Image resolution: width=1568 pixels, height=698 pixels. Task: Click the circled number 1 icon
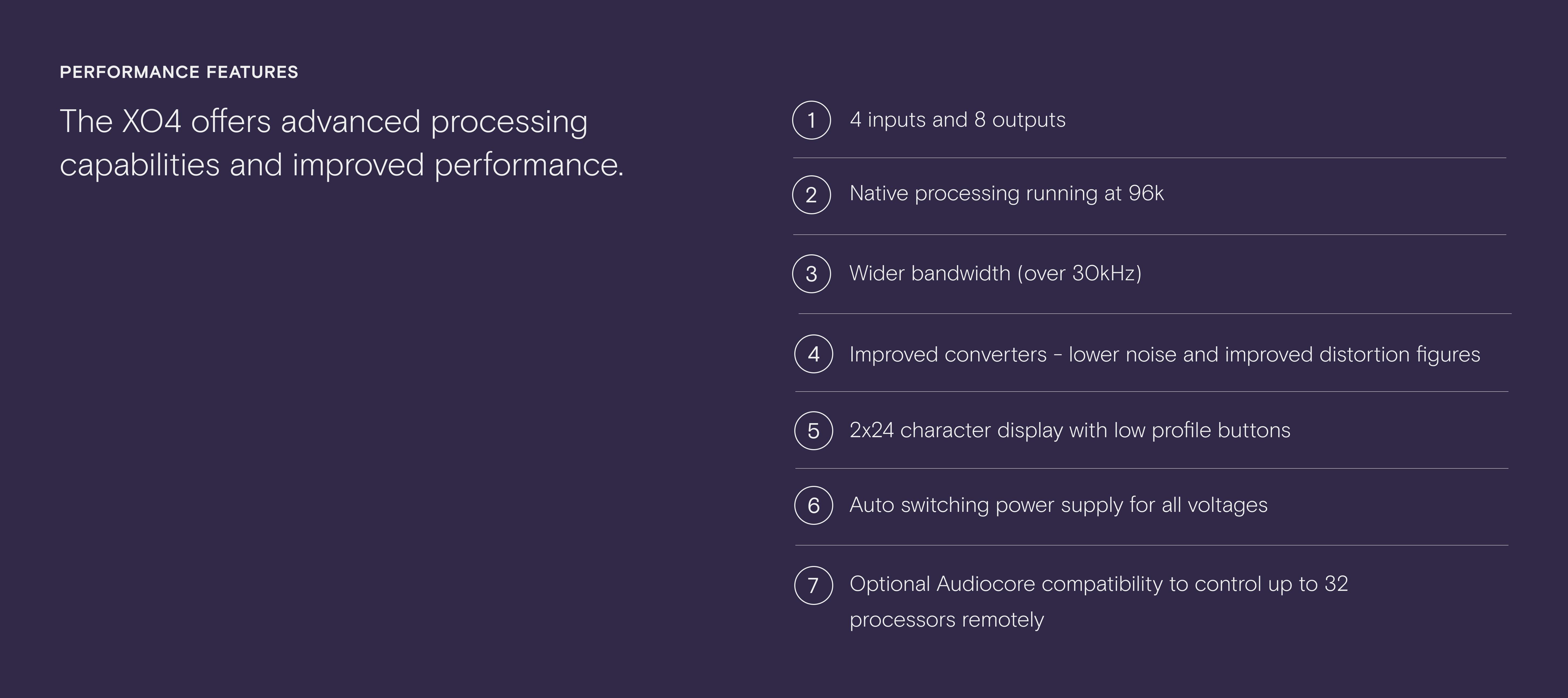click(x=811, y=120)
